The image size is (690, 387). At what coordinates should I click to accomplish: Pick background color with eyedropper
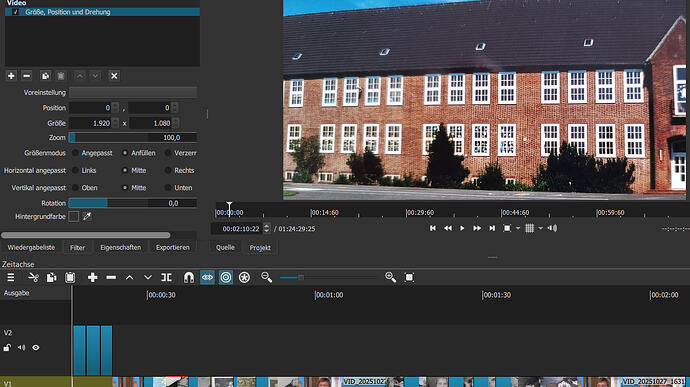87,216
